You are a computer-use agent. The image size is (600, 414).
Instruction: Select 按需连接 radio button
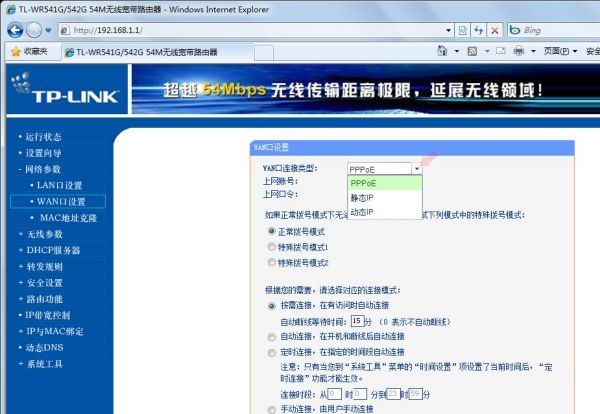(x=272, y=306)
